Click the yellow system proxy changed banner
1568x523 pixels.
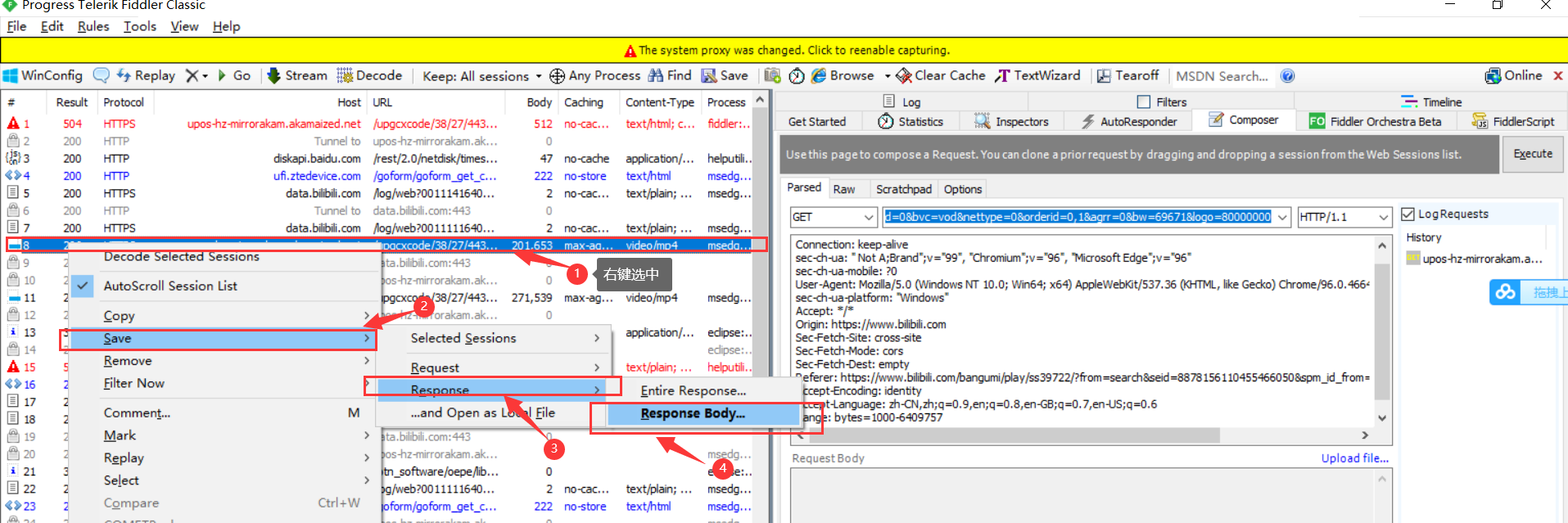pyautogui.click(x=784, y=50)
